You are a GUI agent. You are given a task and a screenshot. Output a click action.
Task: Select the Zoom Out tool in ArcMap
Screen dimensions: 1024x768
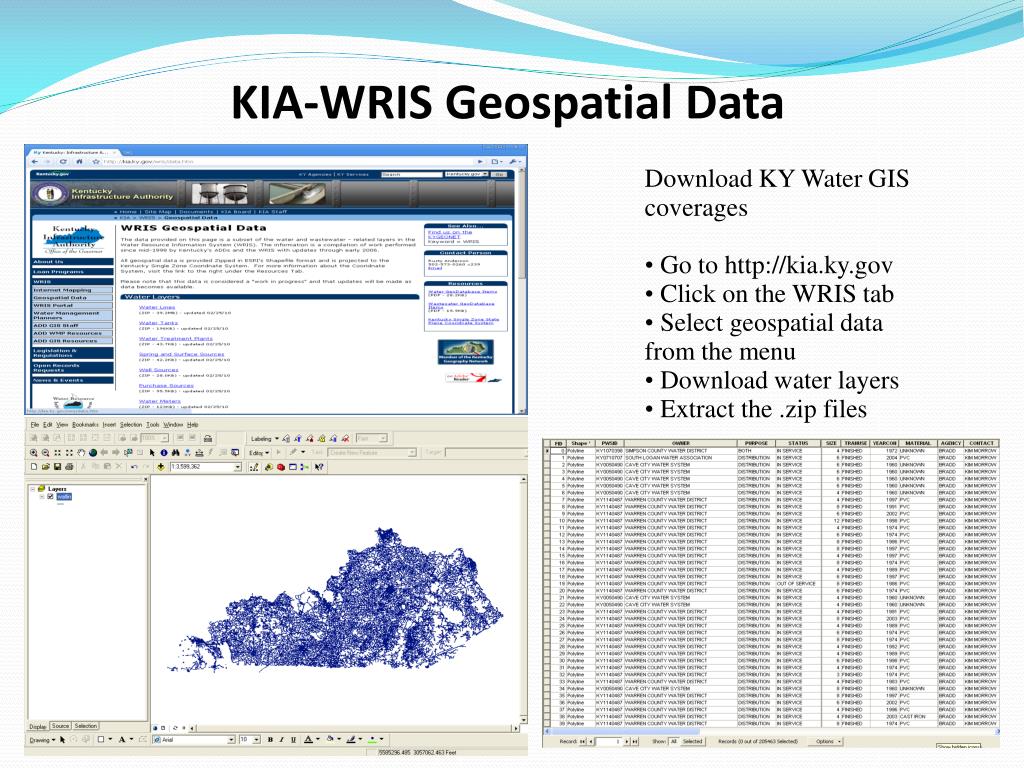coord(46,453)
